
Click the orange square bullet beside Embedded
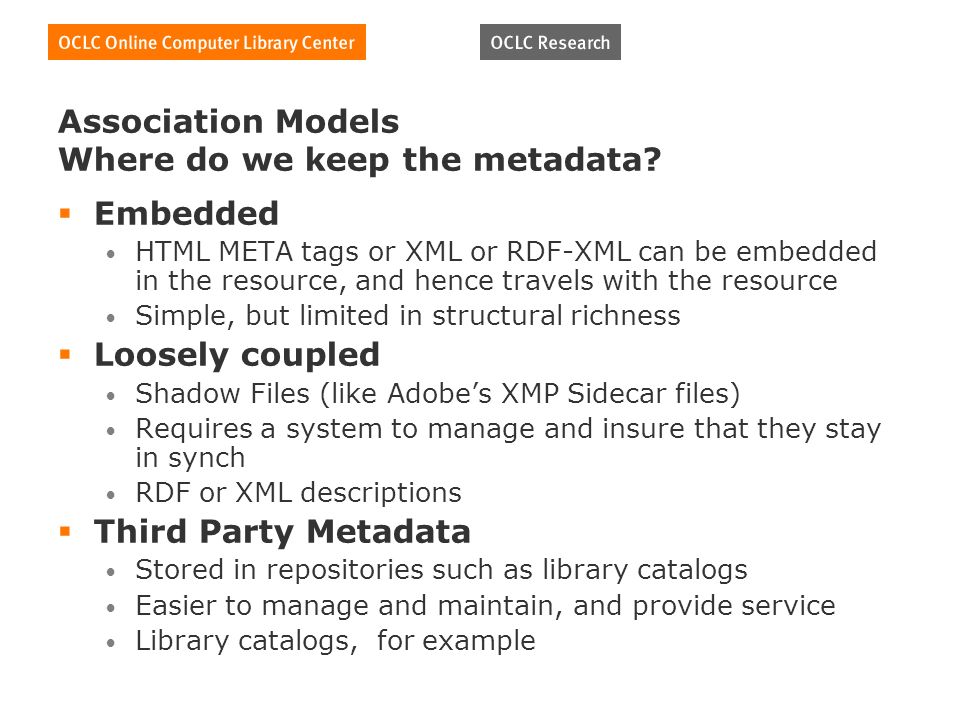pyautogui.click(x=66, y=213)
